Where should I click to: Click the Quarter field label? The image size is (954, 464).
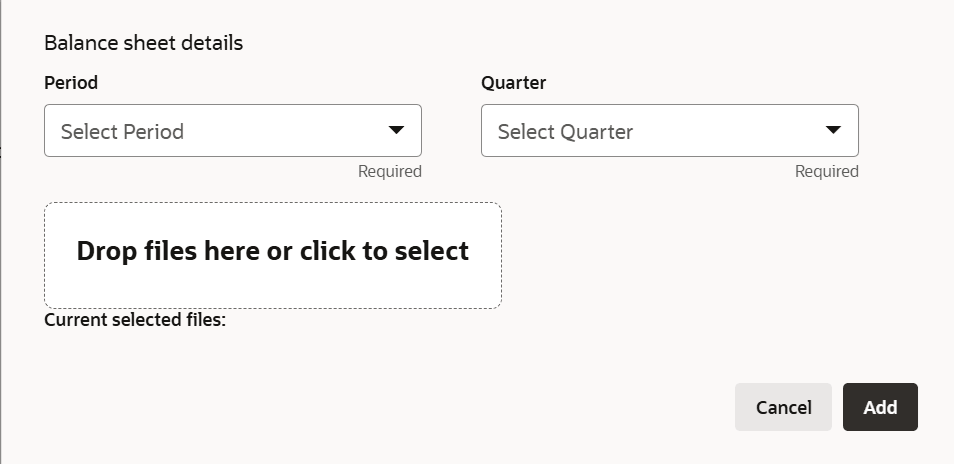coord(513,83)
